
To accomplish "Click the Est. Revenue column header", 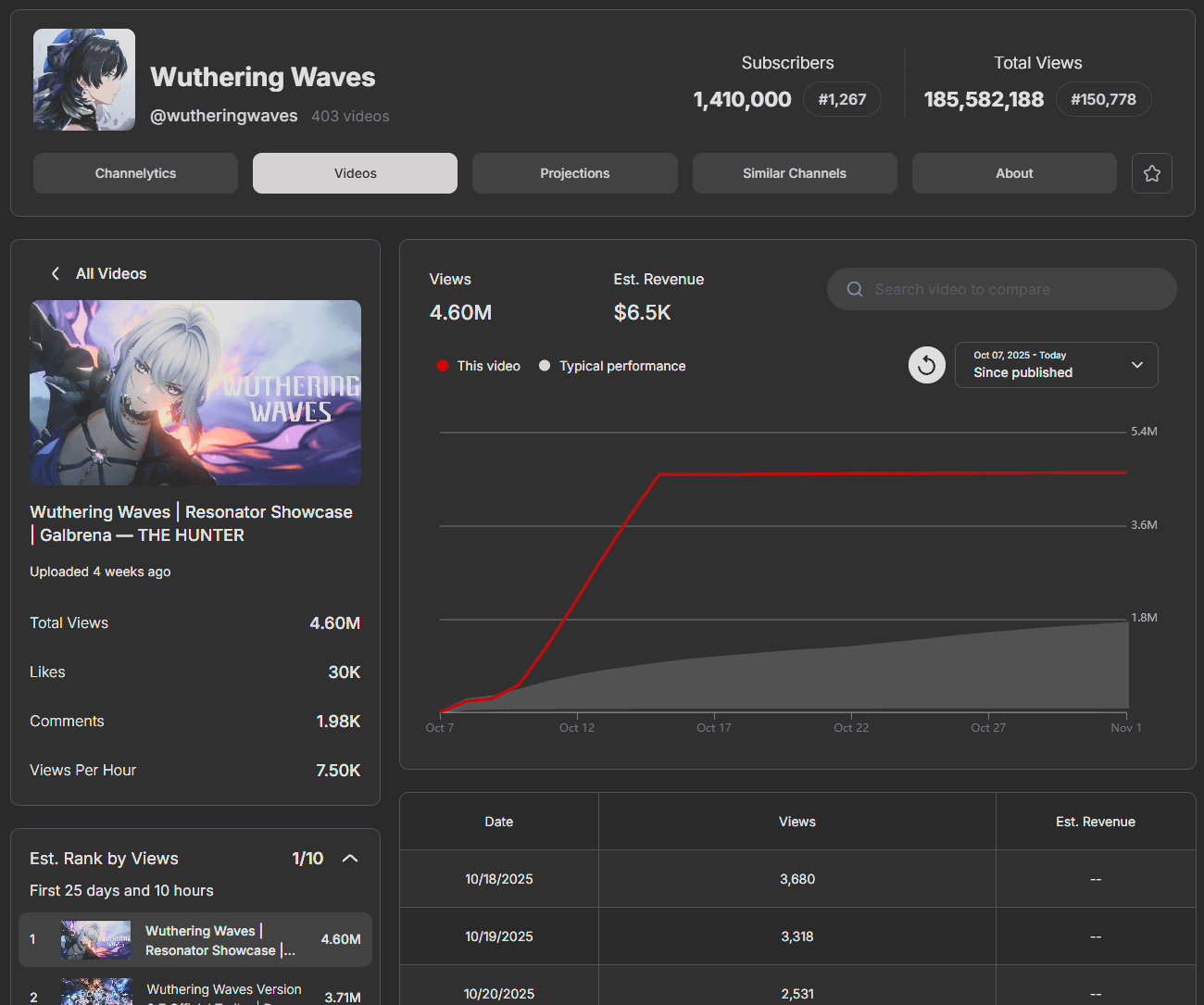I will [1096, 822].
